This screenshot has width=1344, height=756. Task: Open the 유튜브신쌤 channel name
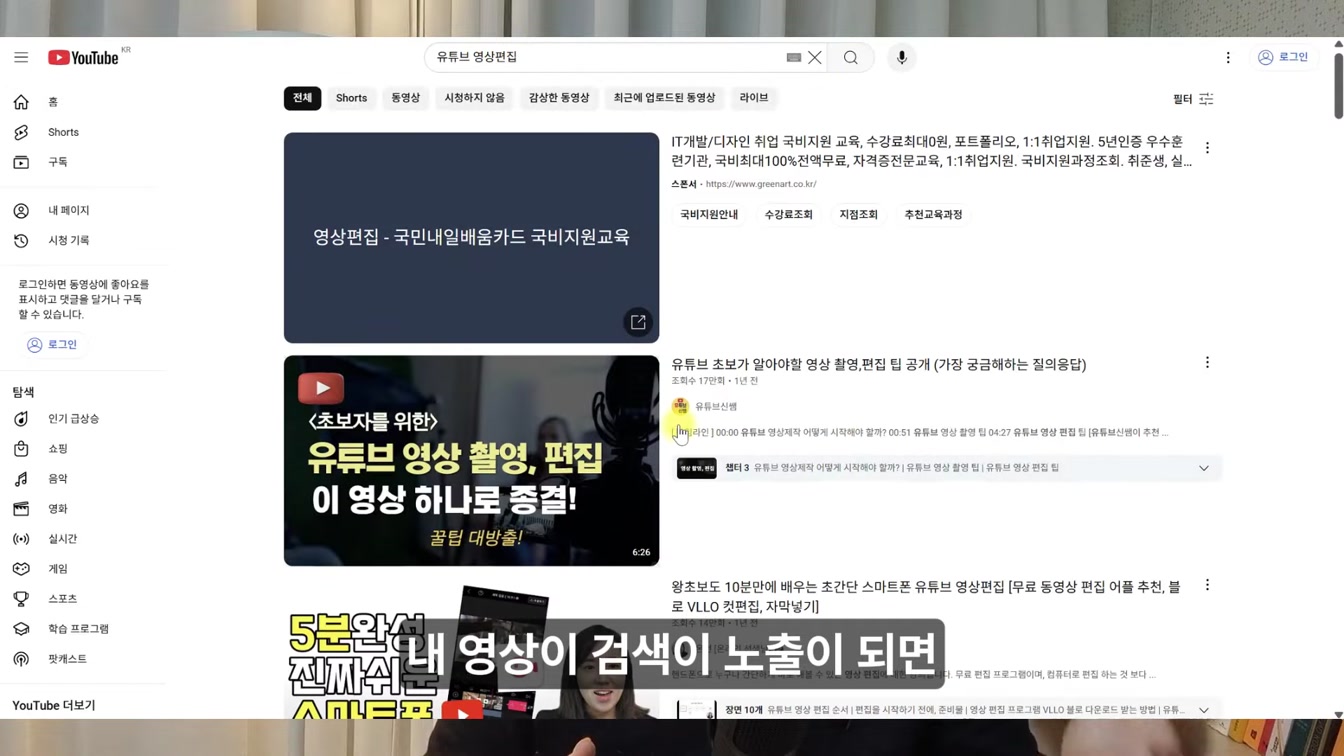coord(716,407)
